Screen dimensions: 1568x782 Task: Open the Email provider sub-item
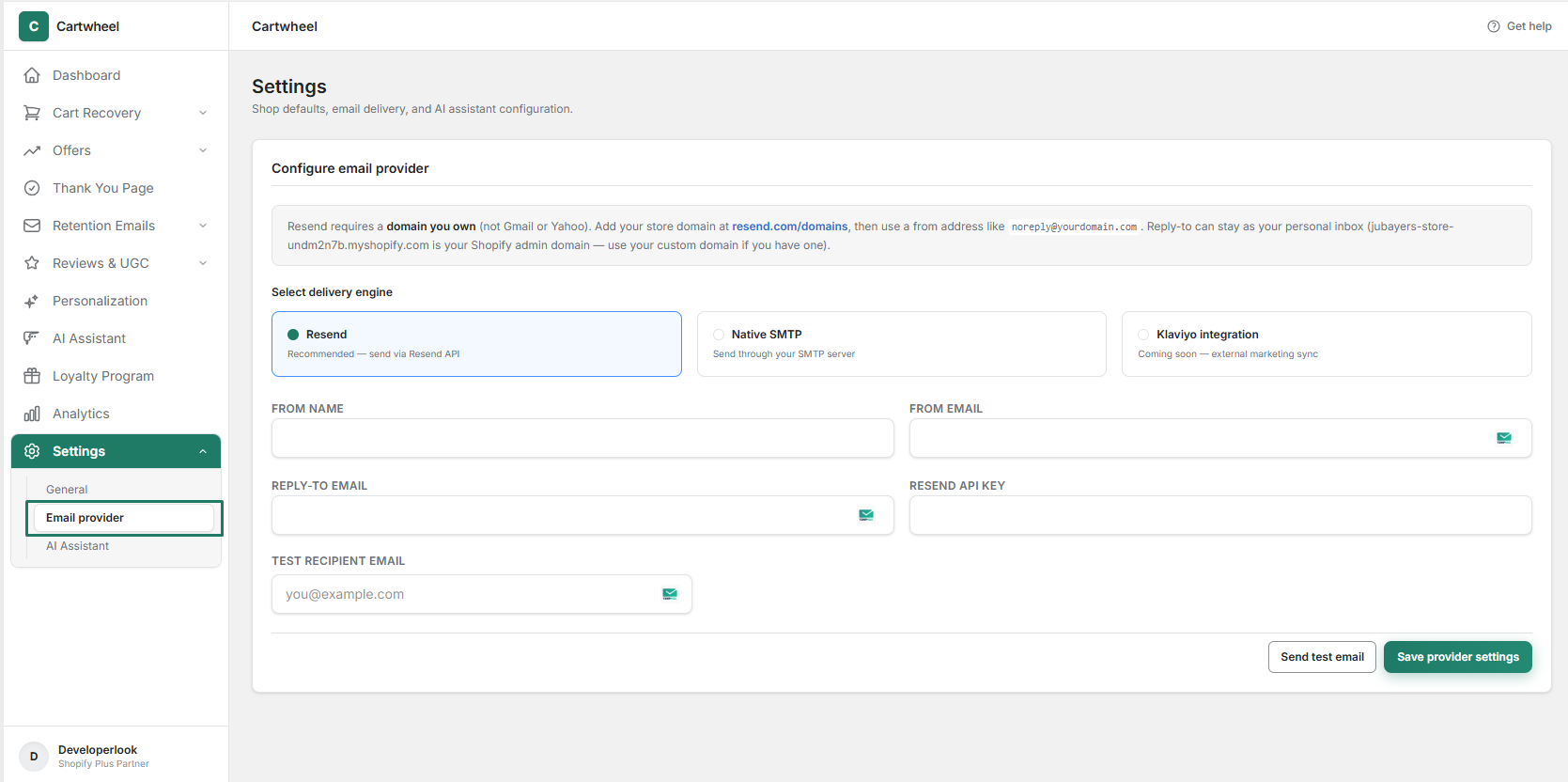123,518
